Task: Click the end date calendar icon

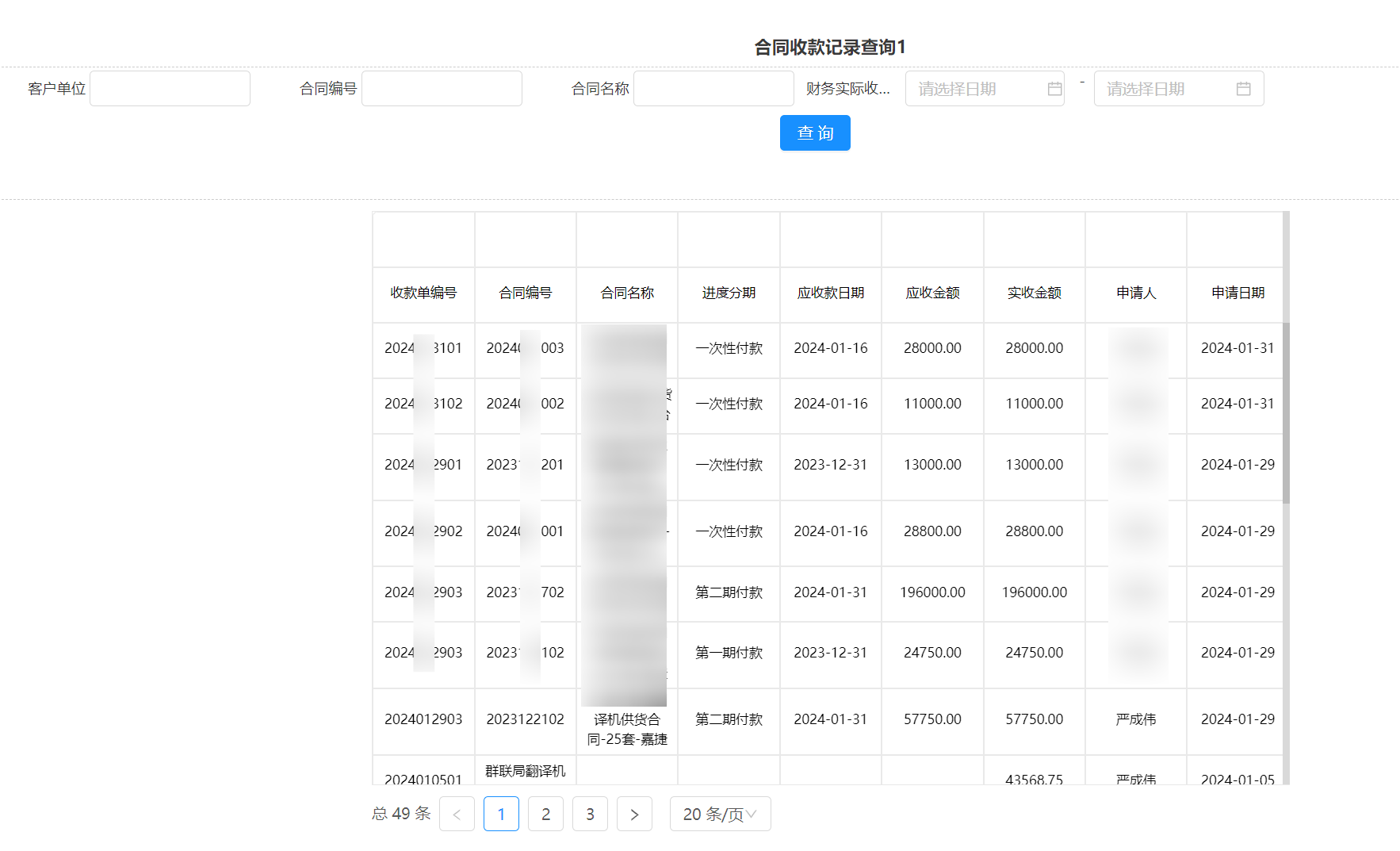Action: (1243, 89)
